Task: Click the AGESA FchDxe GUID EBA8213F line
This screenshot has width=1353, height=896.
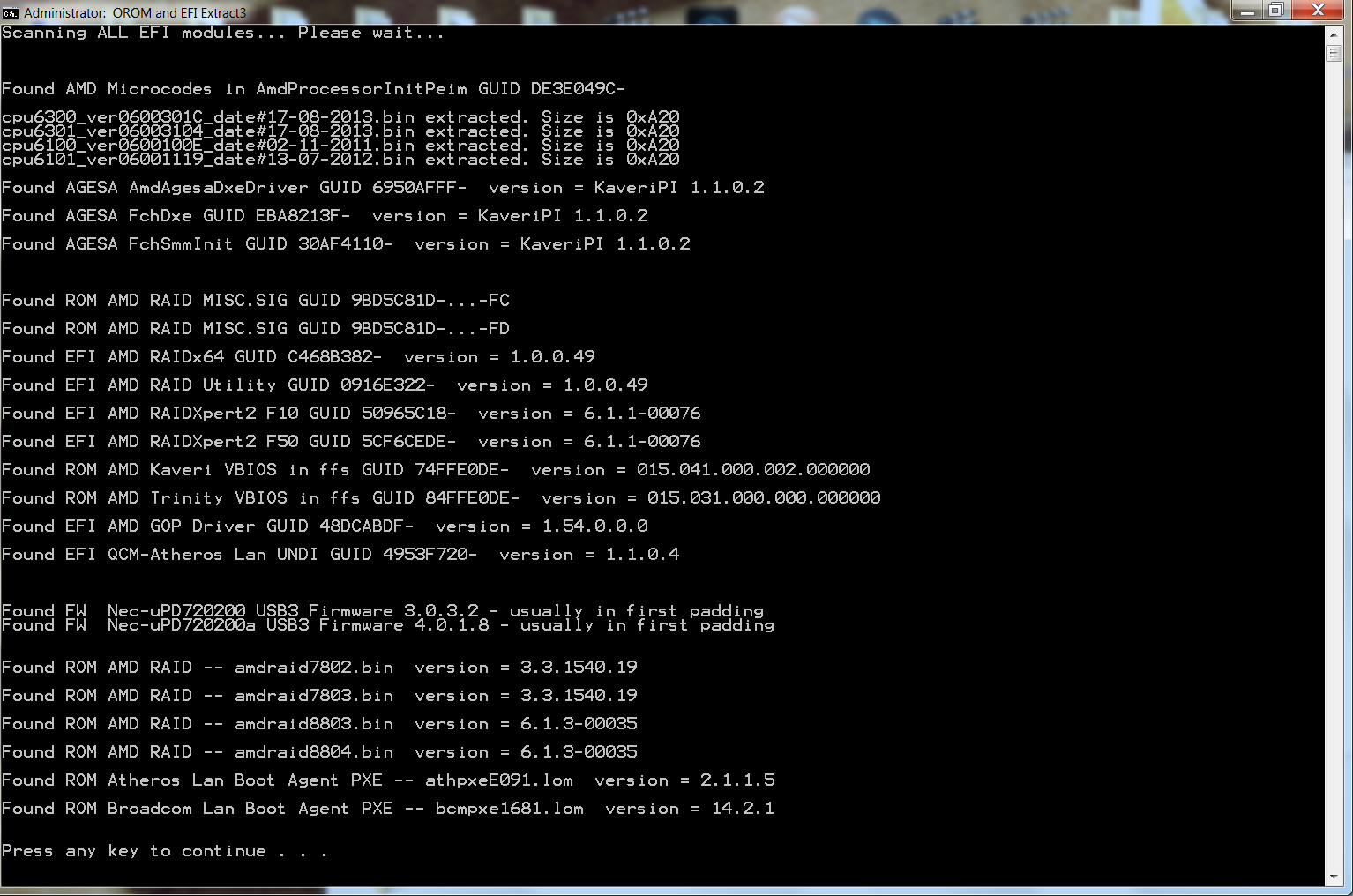Action: [325, 216]
